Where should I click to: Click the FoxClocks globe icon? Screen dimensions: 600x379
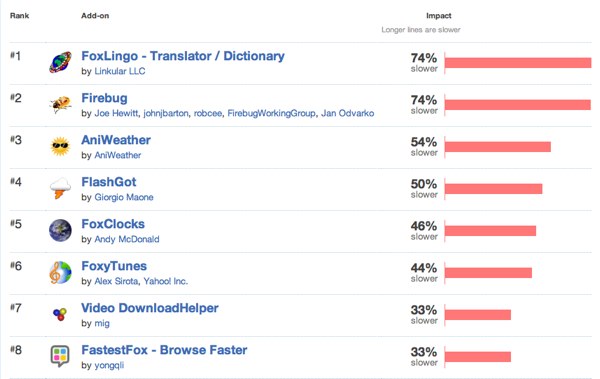point(60,230)
